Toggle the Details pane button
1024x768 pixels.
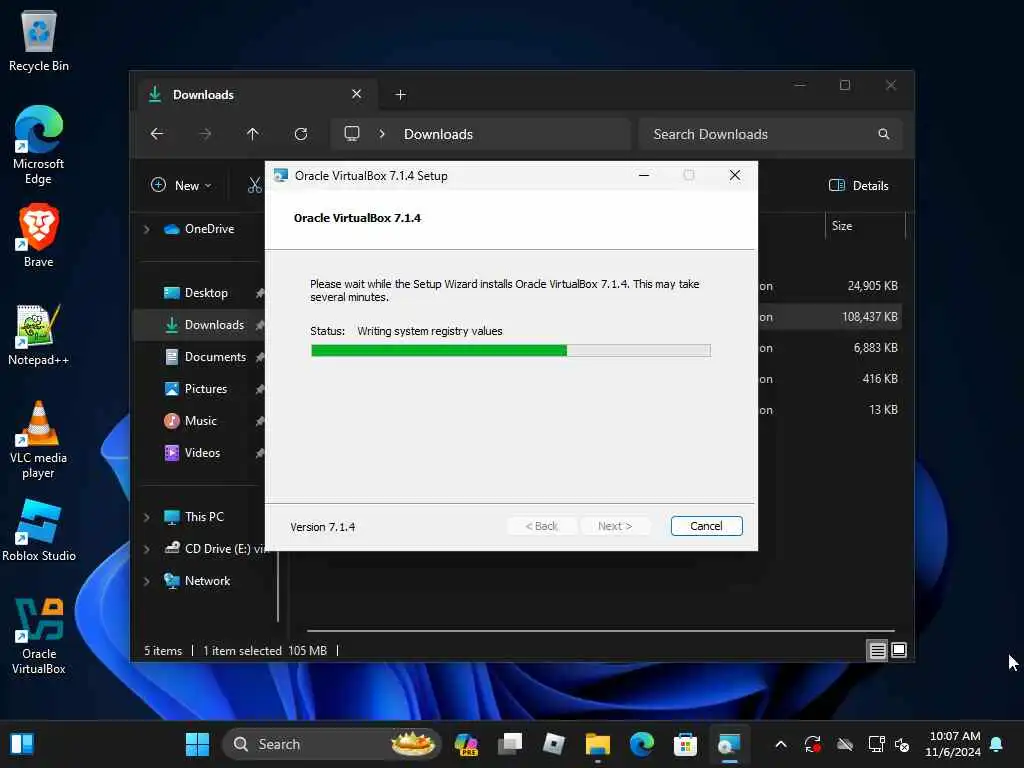coord(859,185)
